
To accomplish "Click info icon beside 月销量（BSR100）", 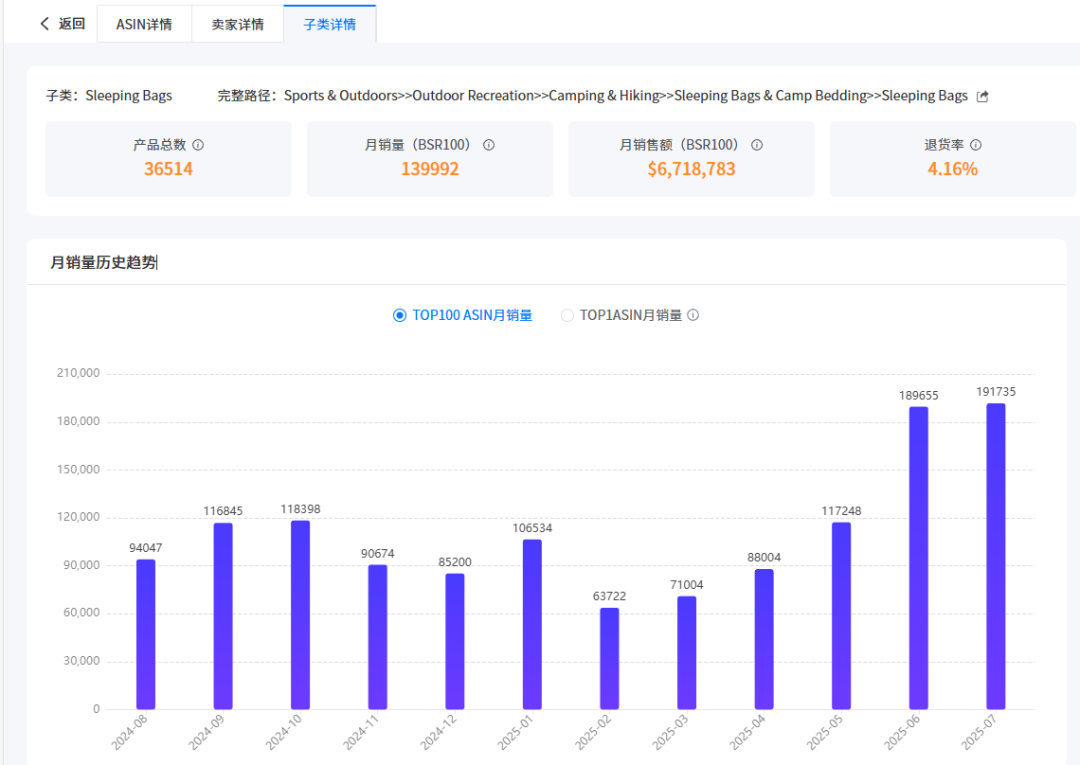I will pos(489,145).
